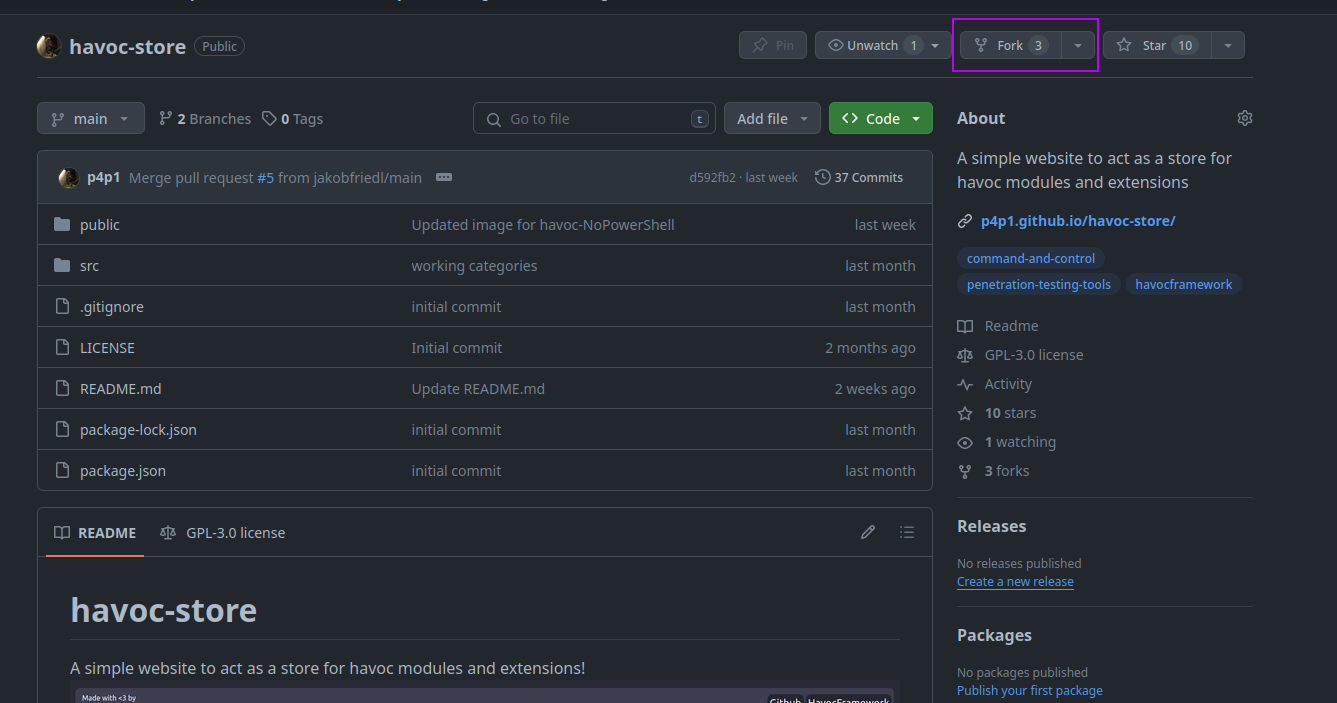Click Create a new release link

pyautogui.click(x=1015, y=581)
